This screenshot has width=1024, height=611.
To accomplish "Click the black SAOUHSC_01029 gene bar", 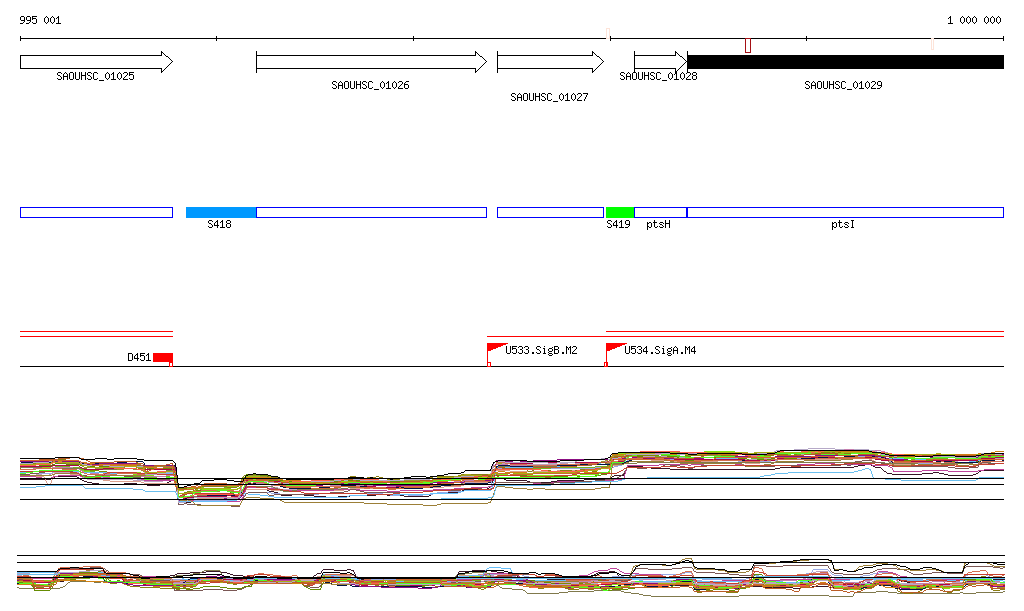I will [845, 62].
